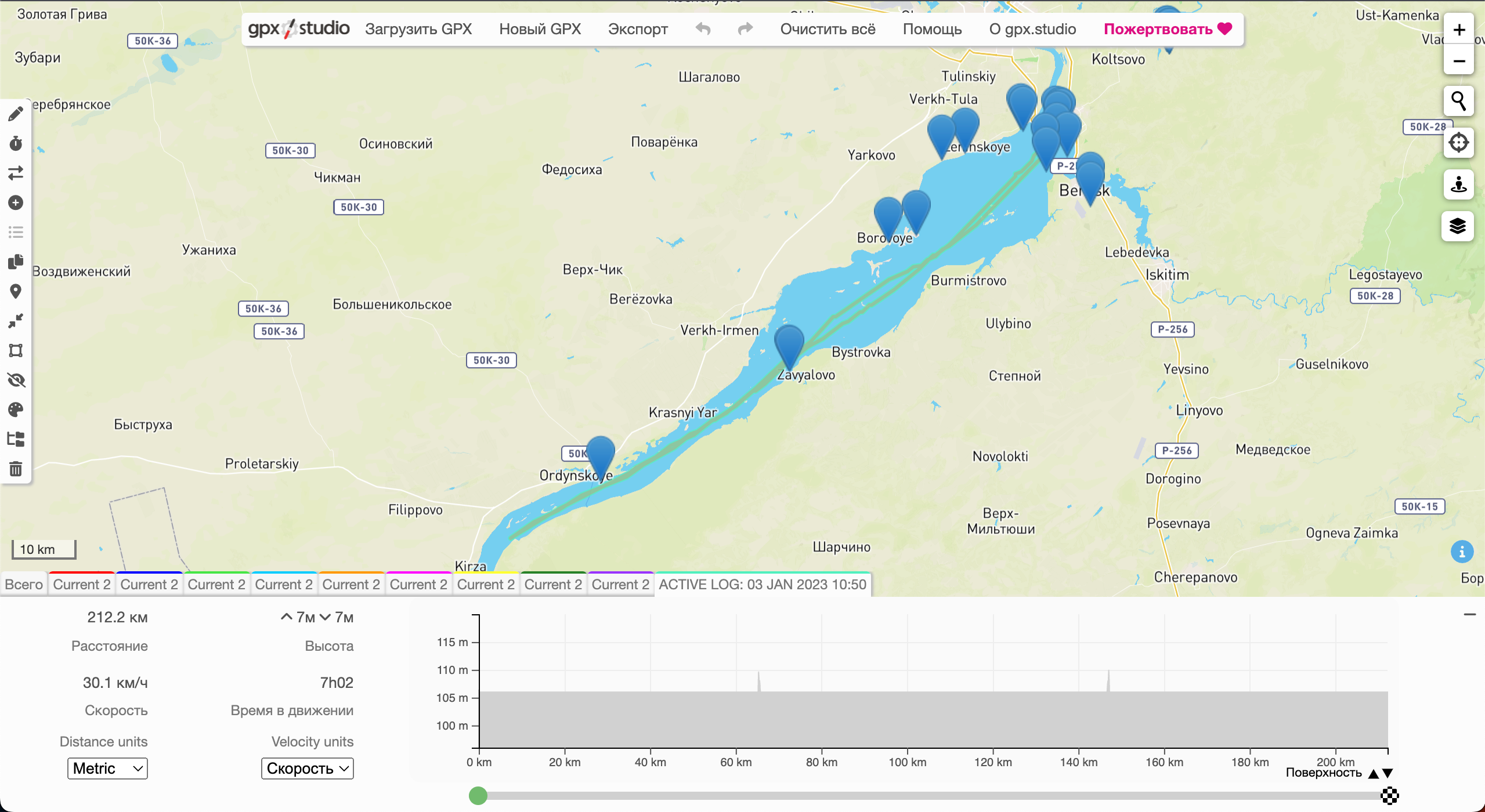The height and width of the screenshot is (812, 1485).
Task: Open the map layers selector button
Action: (x=1458, y=226)
